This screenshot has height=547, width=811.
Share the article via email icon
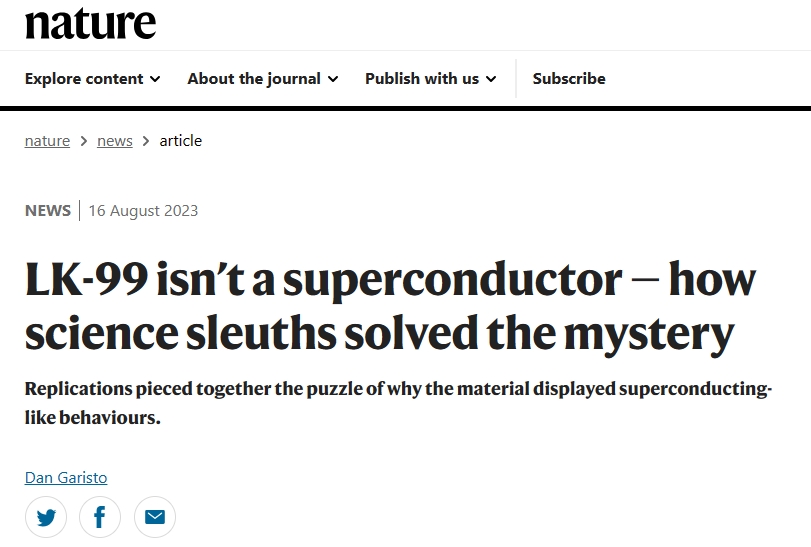[155, 517]
